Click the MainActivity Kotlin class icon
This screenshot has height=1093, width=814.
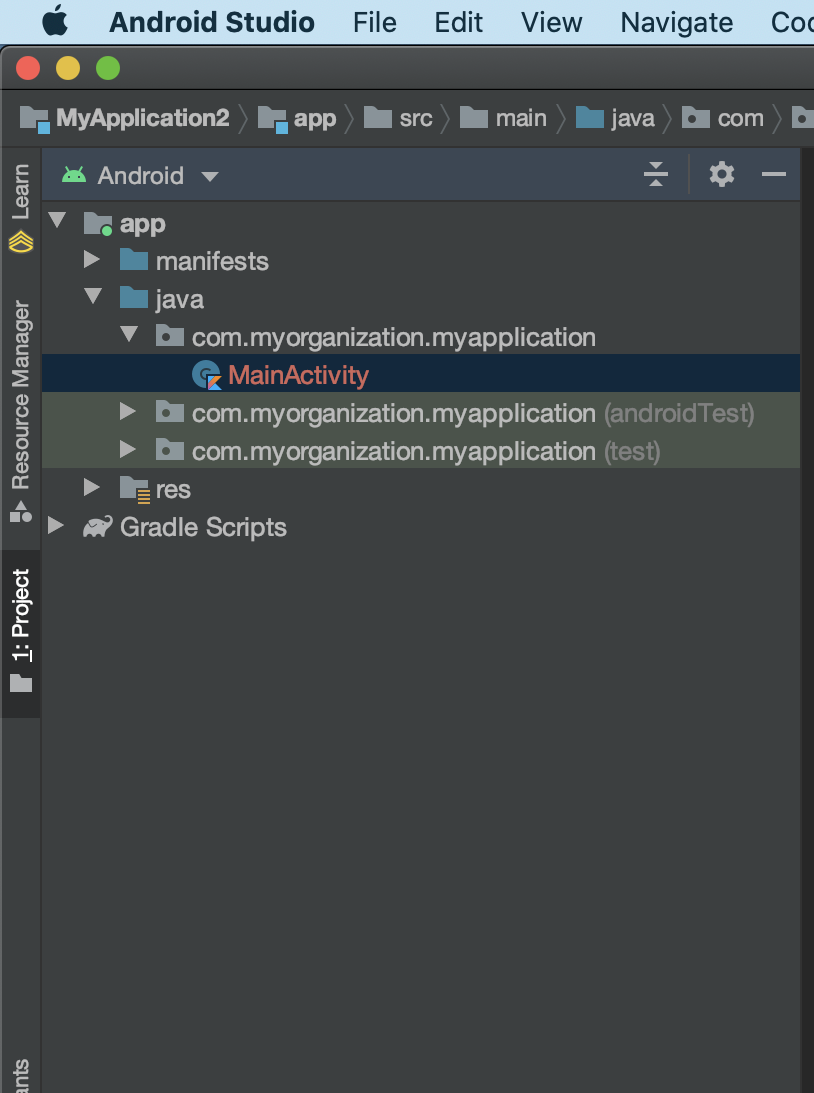click(x=206, y=376)
